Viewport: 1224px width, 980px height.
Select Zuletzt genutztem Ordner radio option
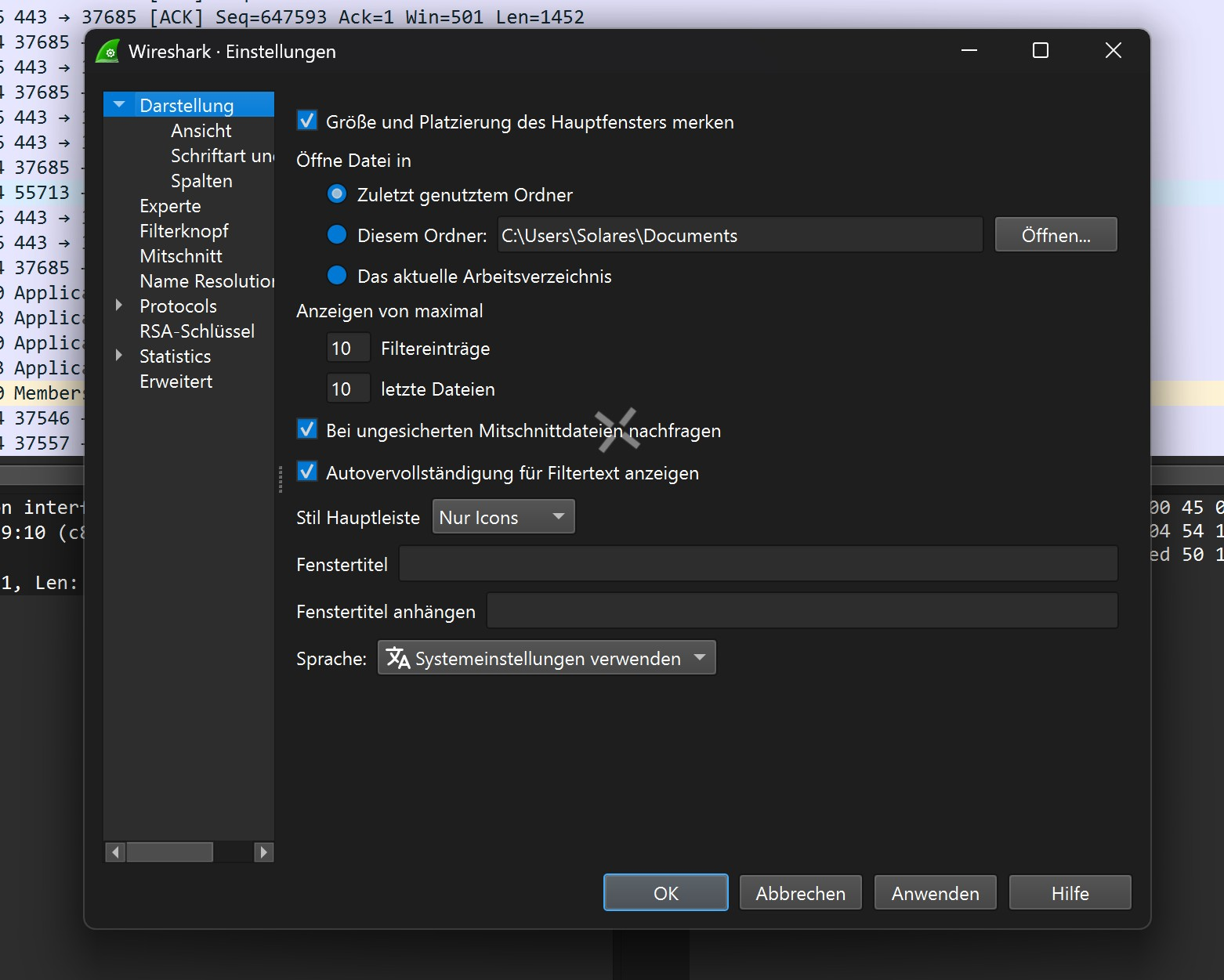tap(337, 194)
